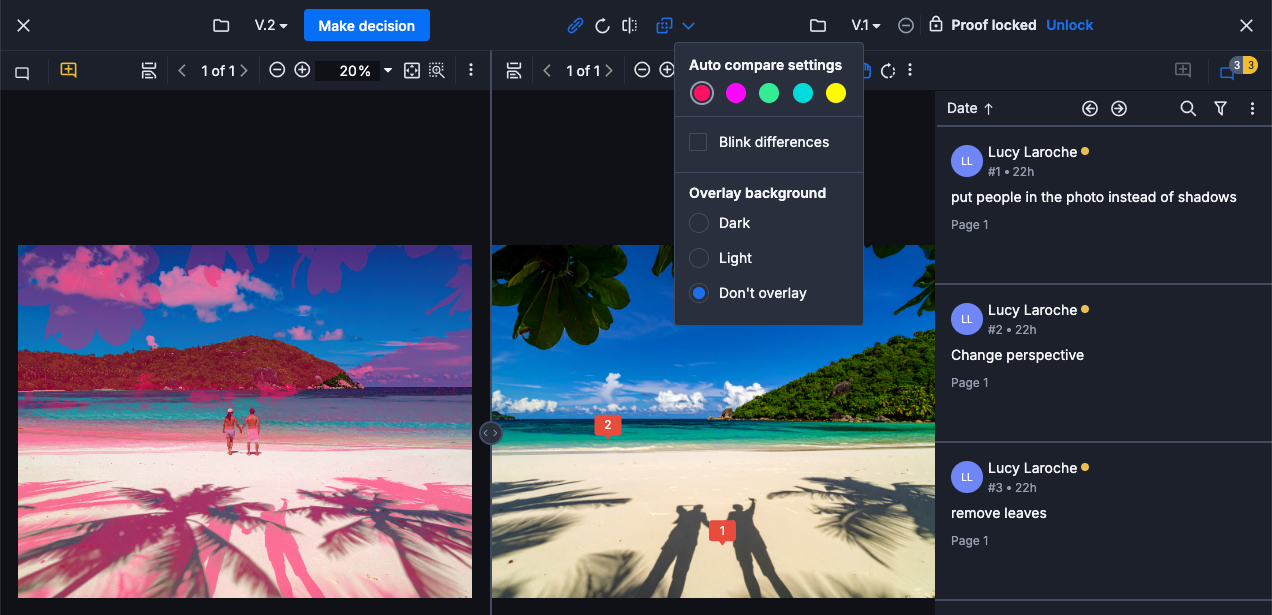1272x615 pixels.
Task: Open the 20% zoom level dropdown
Action: [x=386, y=70]
